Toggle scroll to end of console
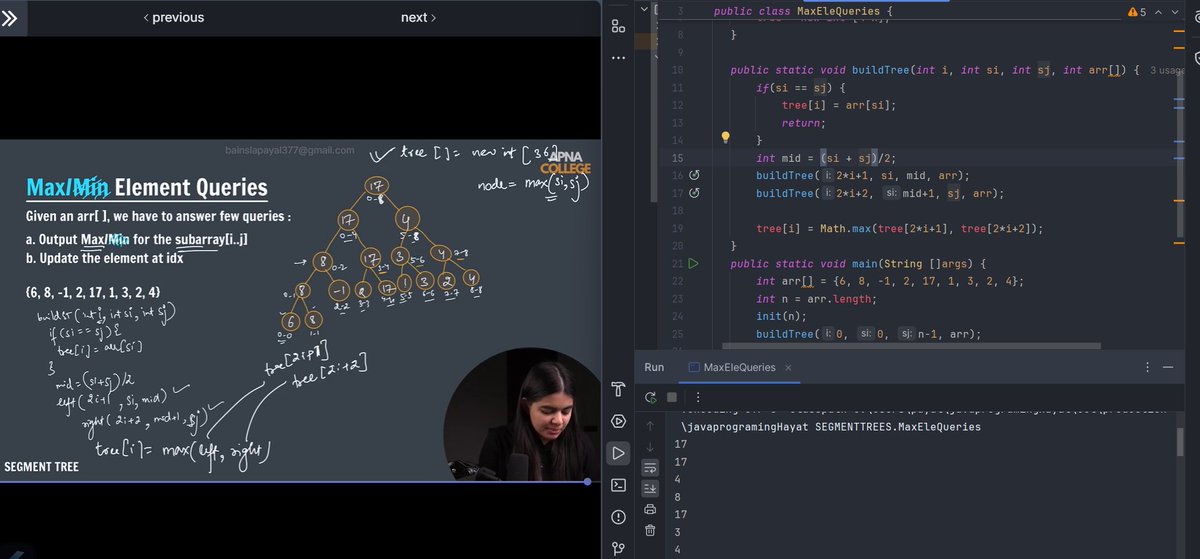 tap(651, 488)
